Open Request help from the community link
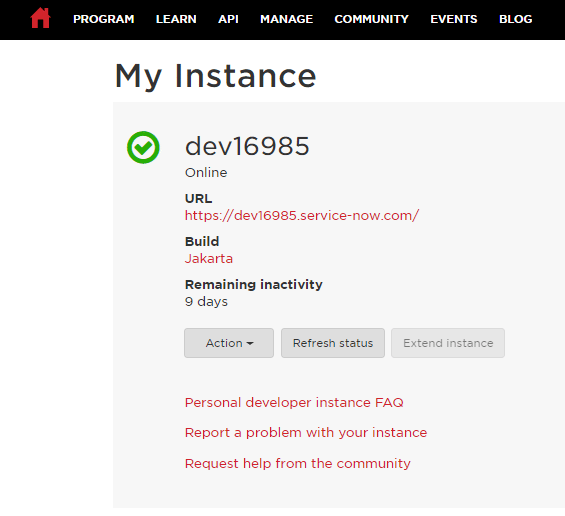This screenshot has height=516, width=565. coord(298,463)
